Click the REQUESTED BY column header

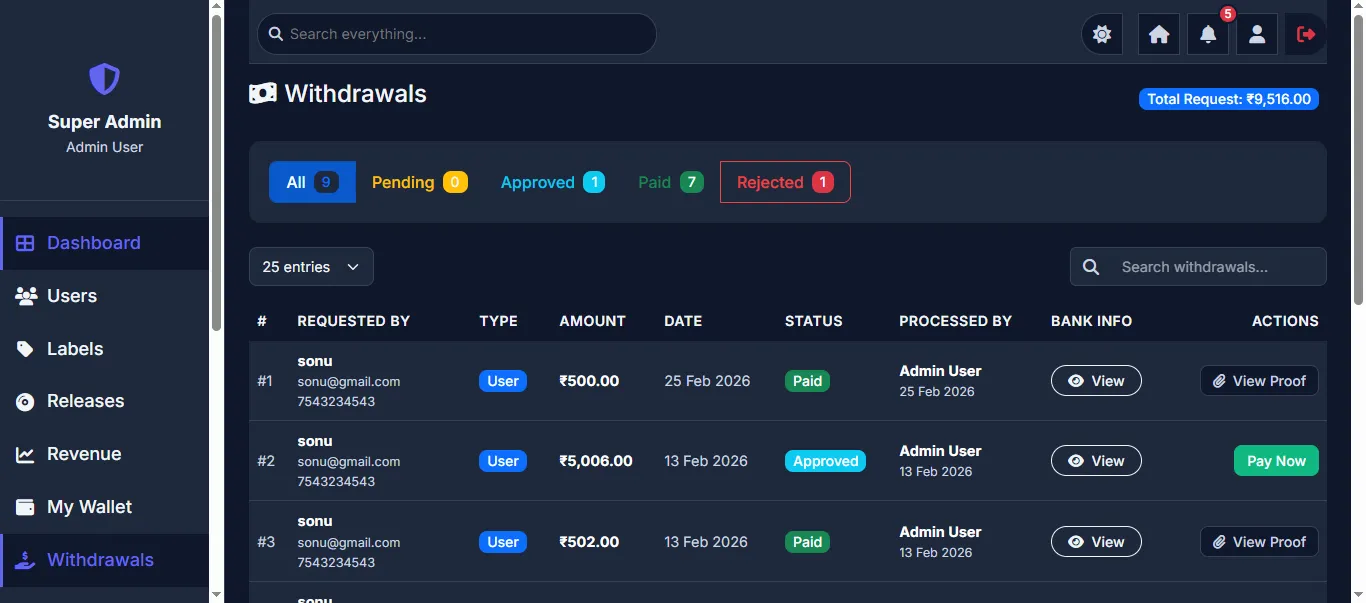pos(354,321)
